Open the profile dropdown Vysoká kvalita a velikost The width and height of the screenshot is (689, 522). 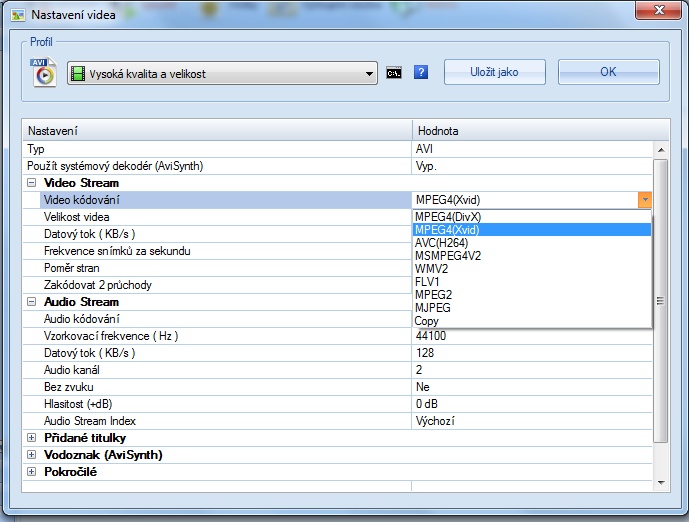221,73
